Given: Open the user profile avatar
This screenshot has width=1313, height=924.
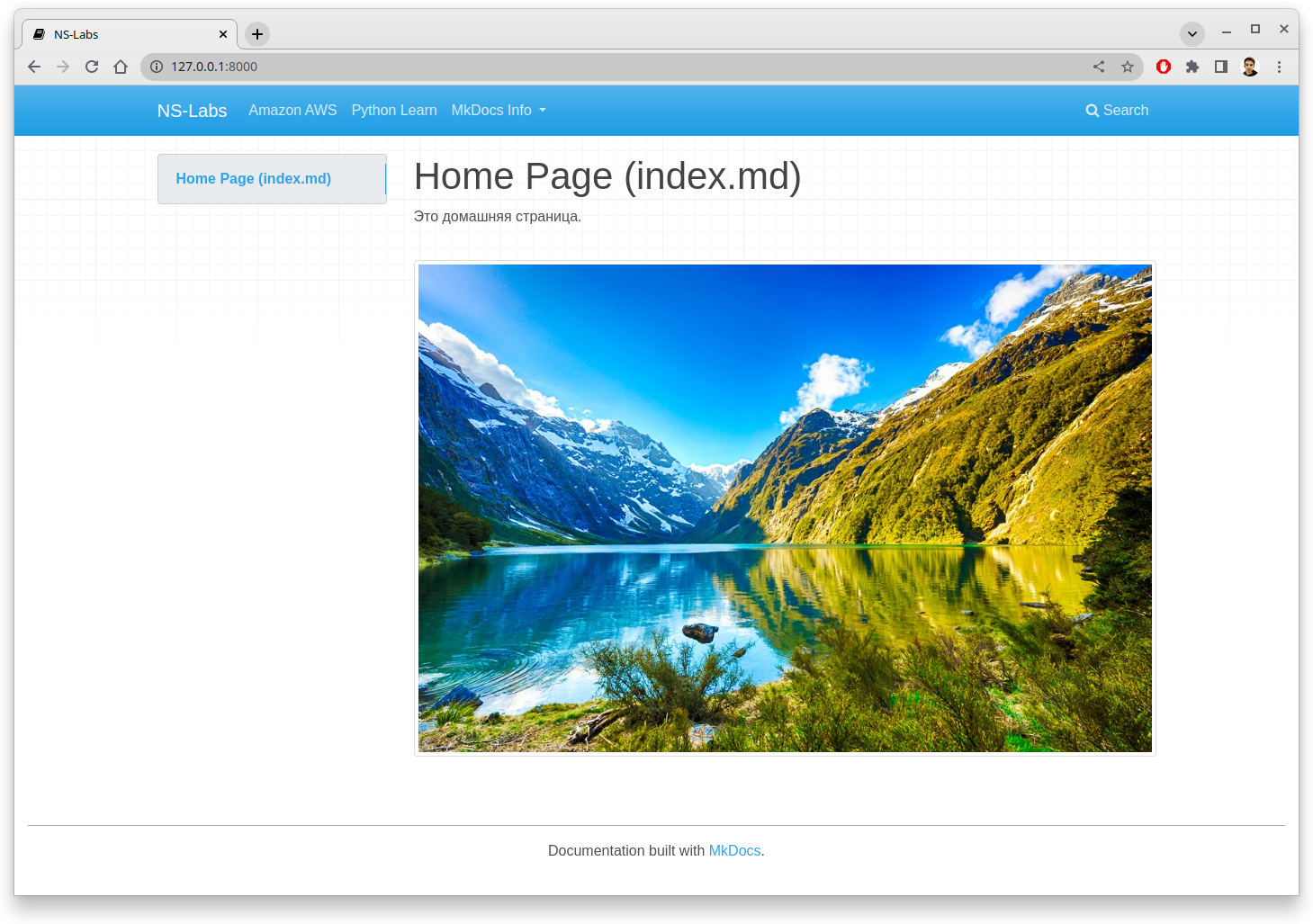Looking at the screenshot, I should tap(1250, 67).
